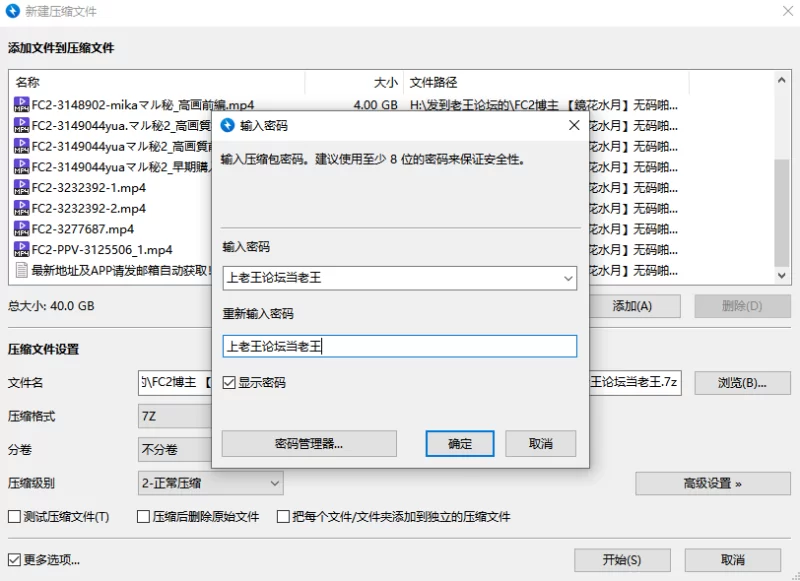Screen dimensions: 800x581
Task: Enable 压缩后删除原始文件 checkbox
Action: [143, 517]
